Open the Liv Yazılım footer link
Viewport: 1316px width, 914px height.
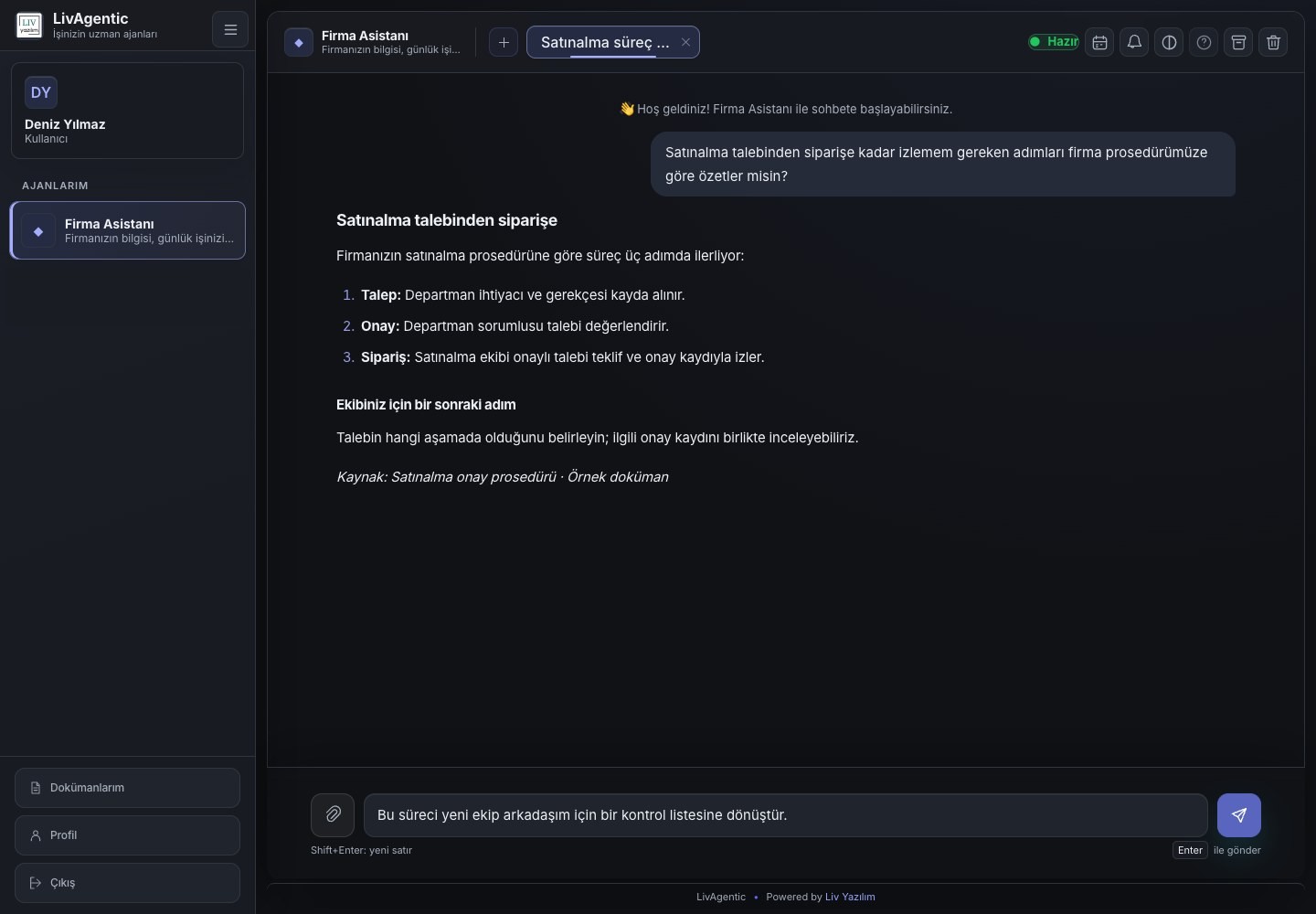pos(850,897)
